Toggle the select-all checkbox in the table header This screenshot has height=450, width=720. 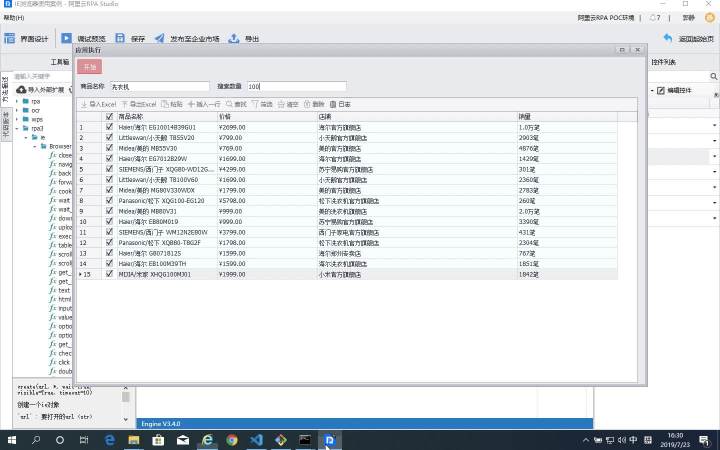[109, 117]
